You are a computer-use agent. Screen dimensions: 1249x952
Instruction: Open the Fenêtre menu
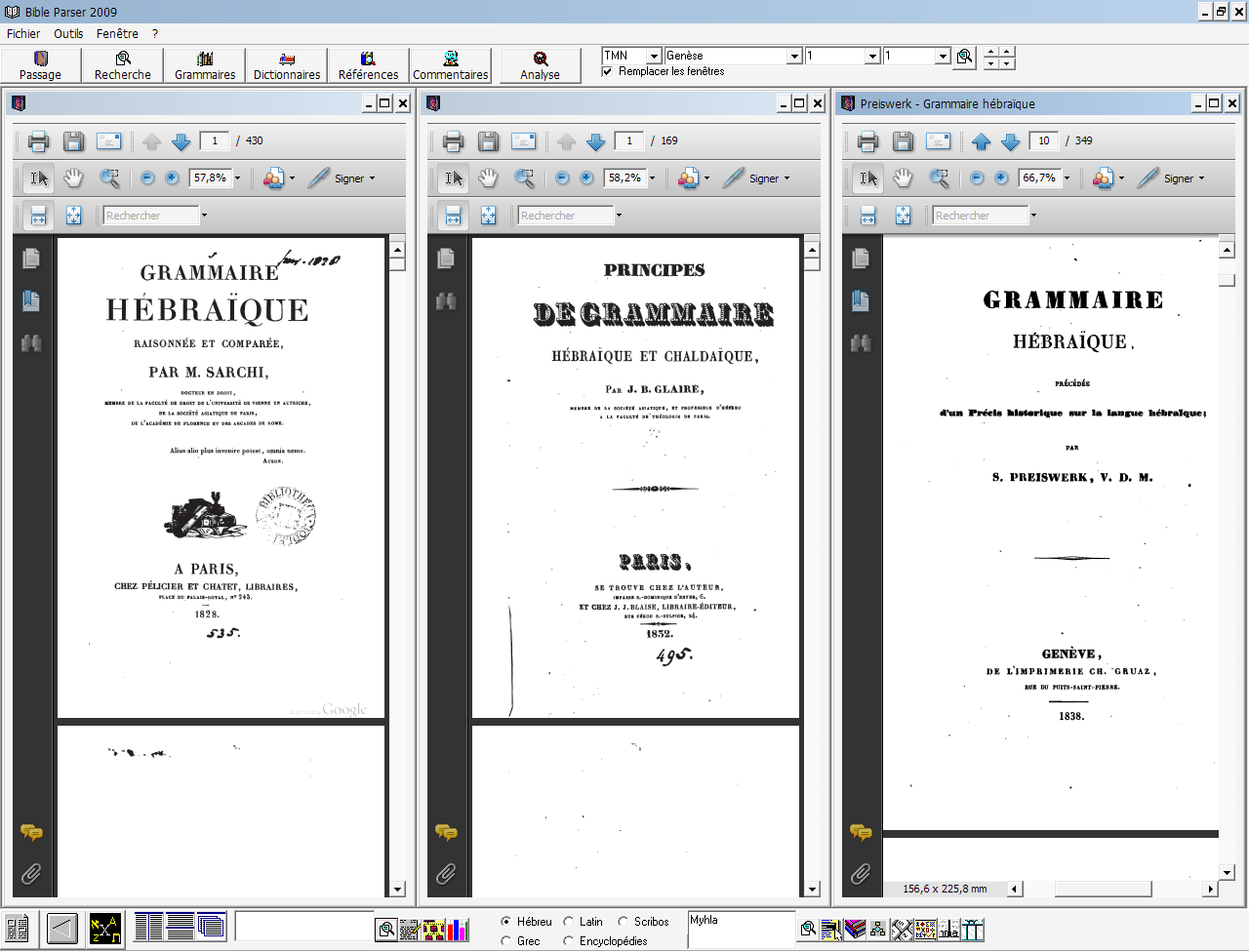click(x=117, y=33)
